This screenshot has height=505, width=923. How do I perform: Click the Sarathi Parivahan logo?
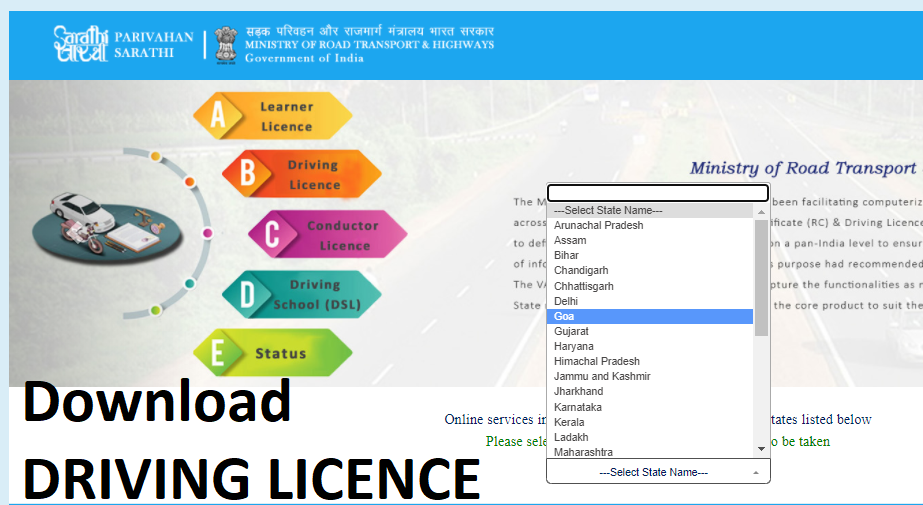(x=81, y=44)
